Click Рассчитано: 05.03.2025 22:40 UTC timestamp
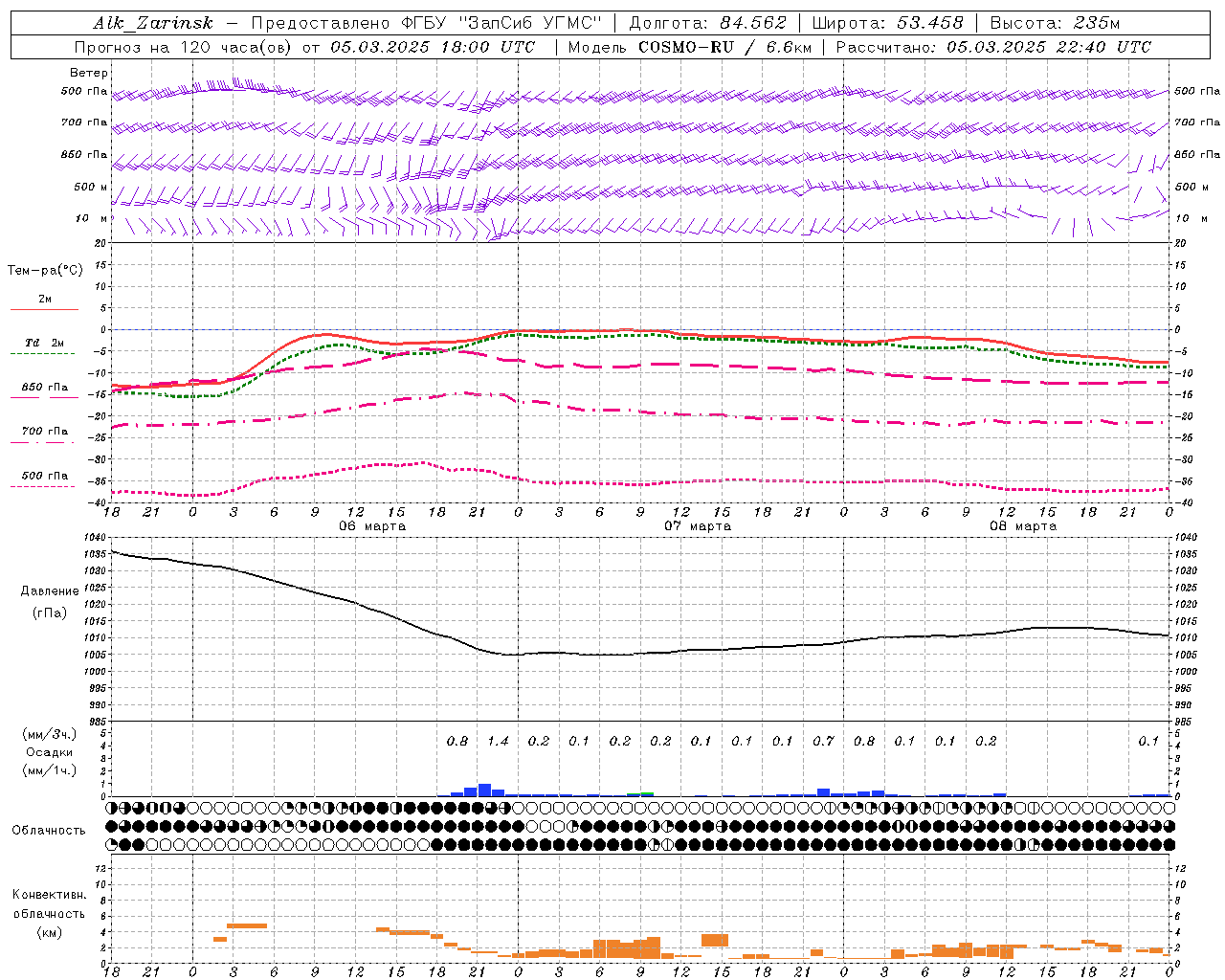Image resolution: width=1225 pixels, height=980 pixels. coord(993,47)
